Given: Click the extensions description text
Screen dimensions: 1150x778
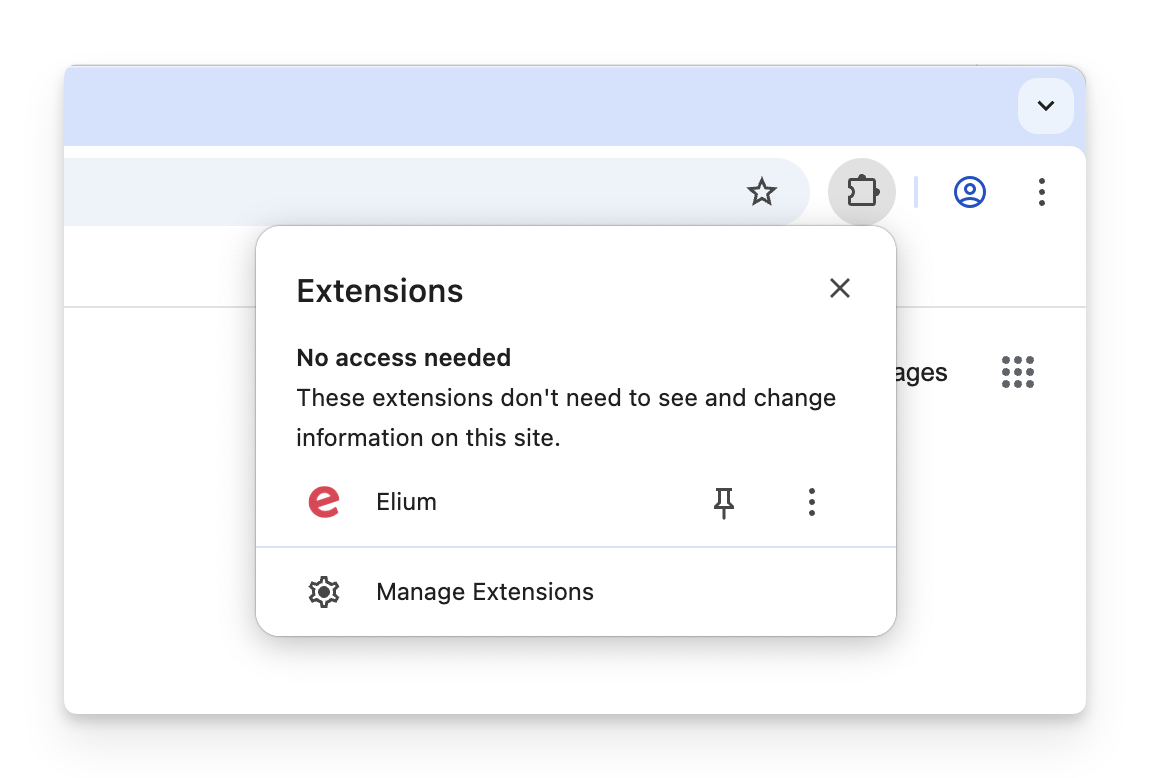Looking at the screenshot, I should (566, 417).
